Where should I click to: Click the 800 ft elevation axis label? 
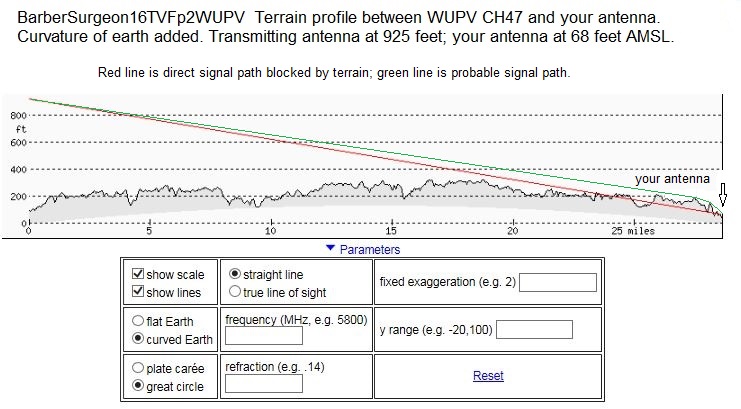[x=18, y=116]
